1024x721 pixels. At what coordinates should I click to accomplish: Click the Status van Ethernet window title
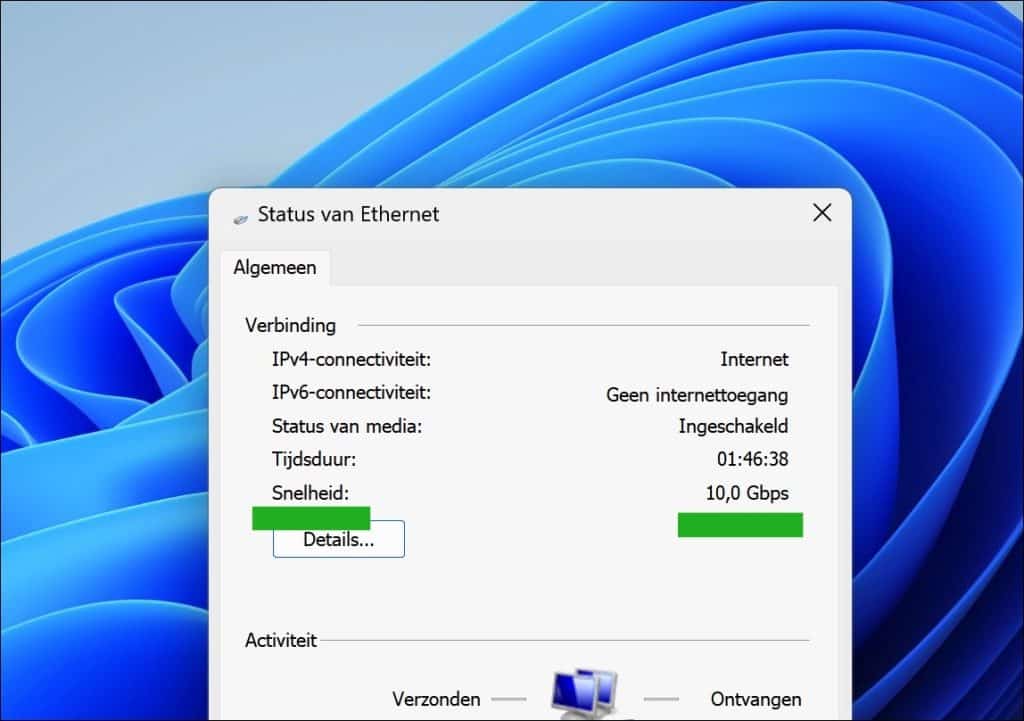[x=348, y=214]
